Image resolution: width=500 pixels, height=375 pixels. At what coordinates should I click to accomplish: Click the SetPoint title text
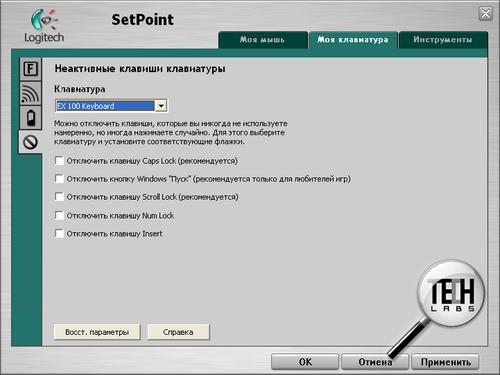click(143, 20)
